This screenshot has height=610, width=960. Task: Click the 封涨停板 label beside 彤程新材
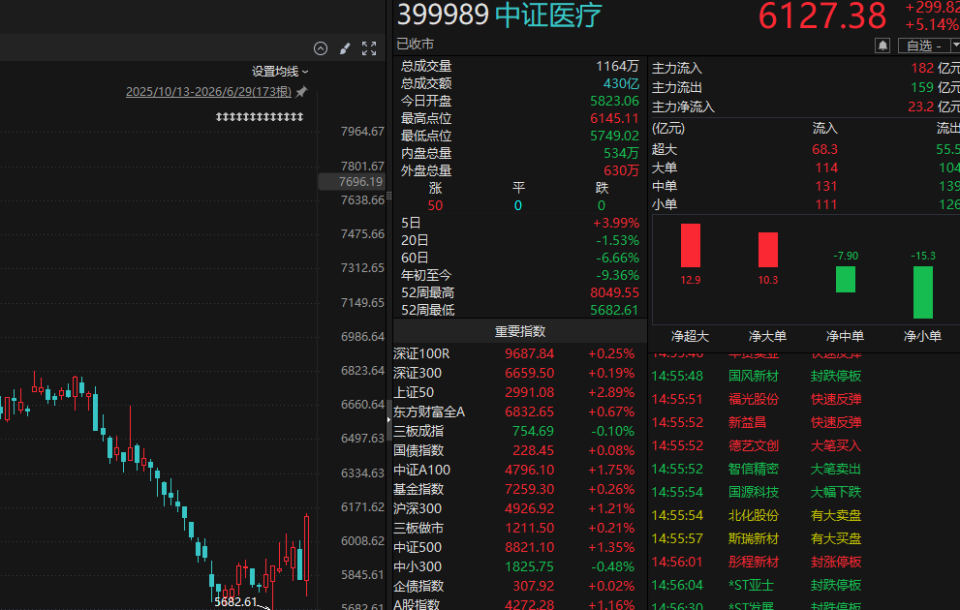[x=836, y=562]
